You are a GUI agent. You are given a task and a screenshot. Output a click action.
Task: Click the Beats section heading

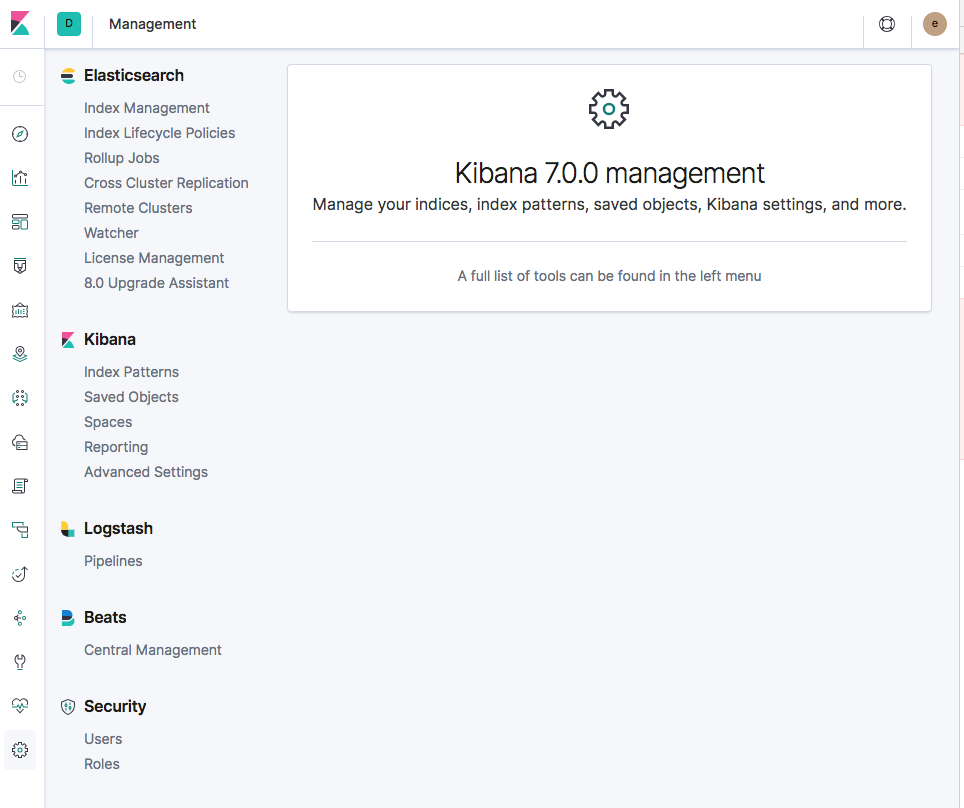click(x=105, y=617)
